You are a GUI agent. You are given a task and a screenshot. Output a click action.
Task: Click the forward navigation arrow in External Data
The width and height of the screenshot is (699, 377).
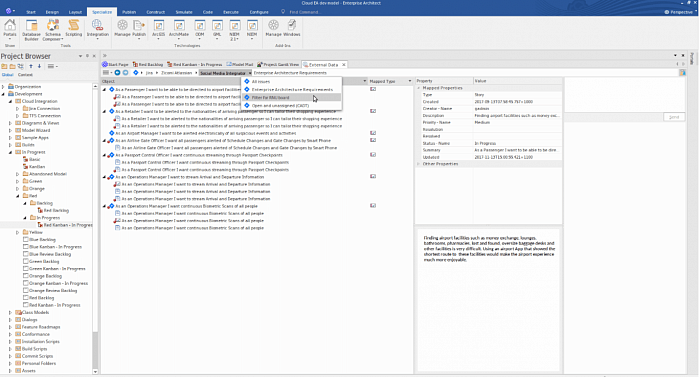click(126, 73)
